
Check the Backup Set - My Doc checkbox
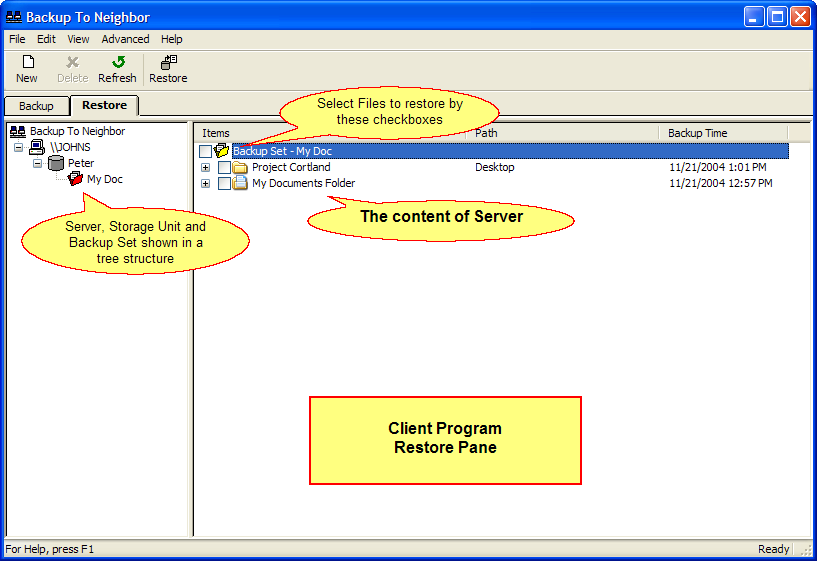click(x=205, y=151)
